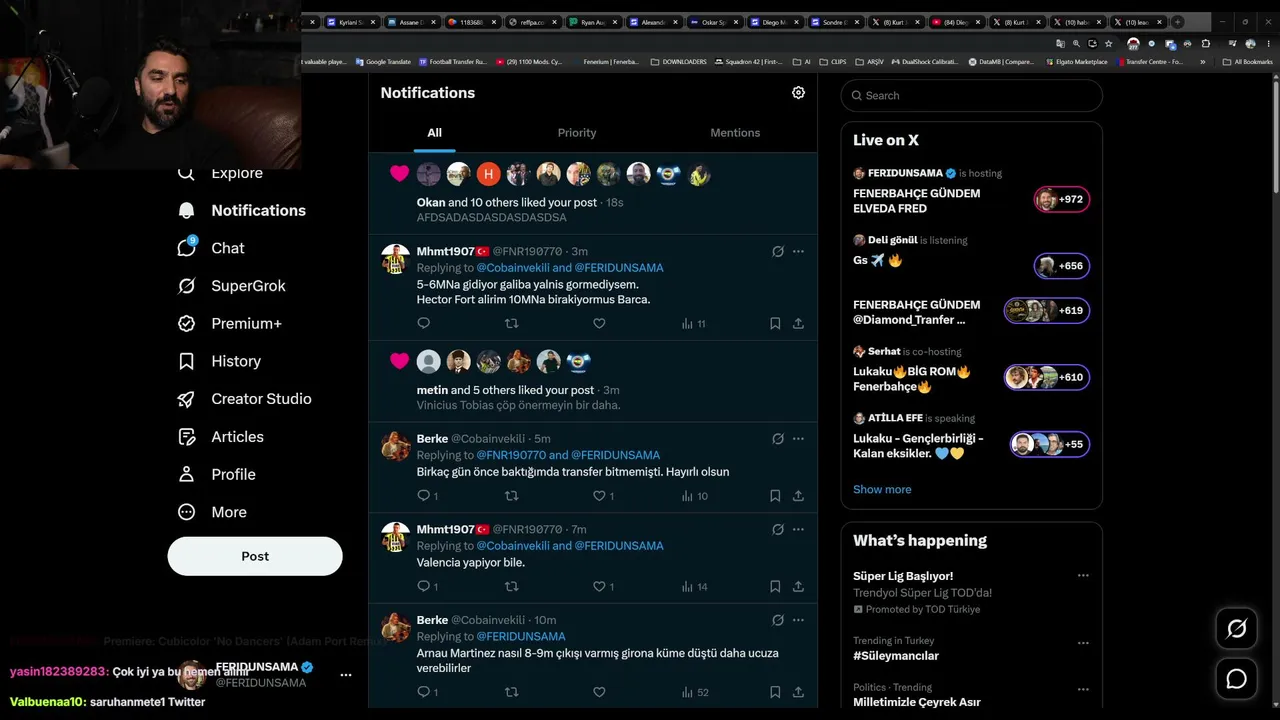Switch to the Mentions tab

[735, 133]
